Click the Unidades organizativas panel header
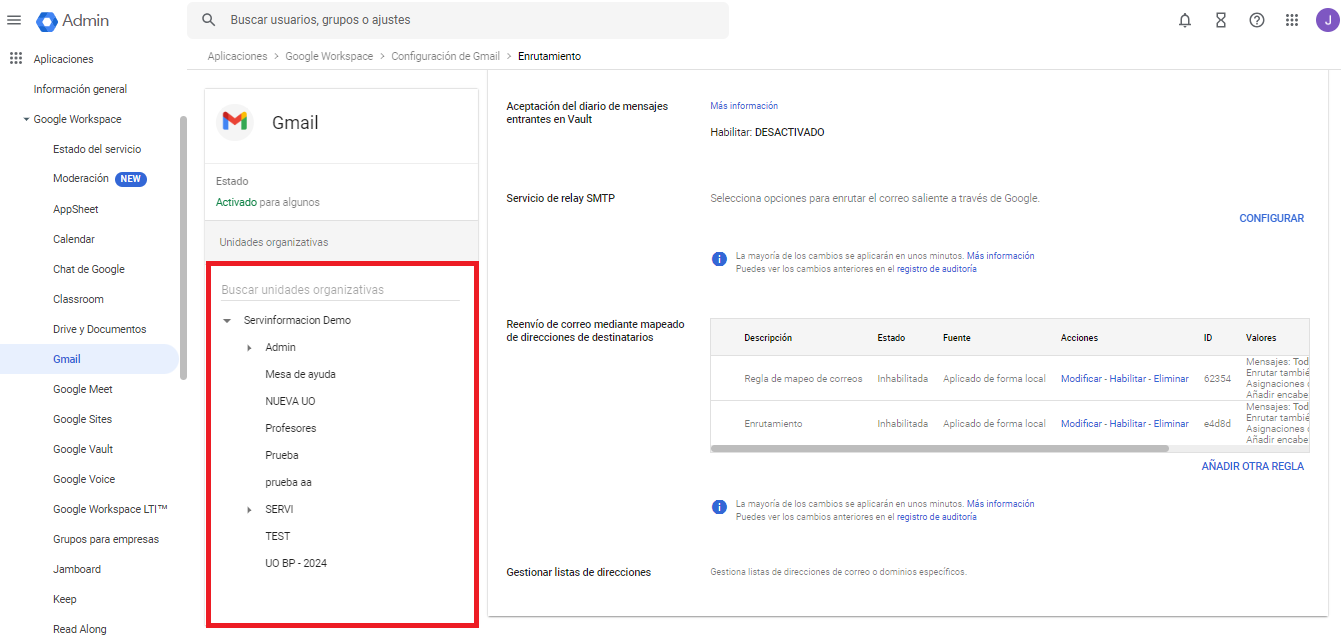Image resolution: width=1341 pixels, height=635 pixels. [341, 242]
